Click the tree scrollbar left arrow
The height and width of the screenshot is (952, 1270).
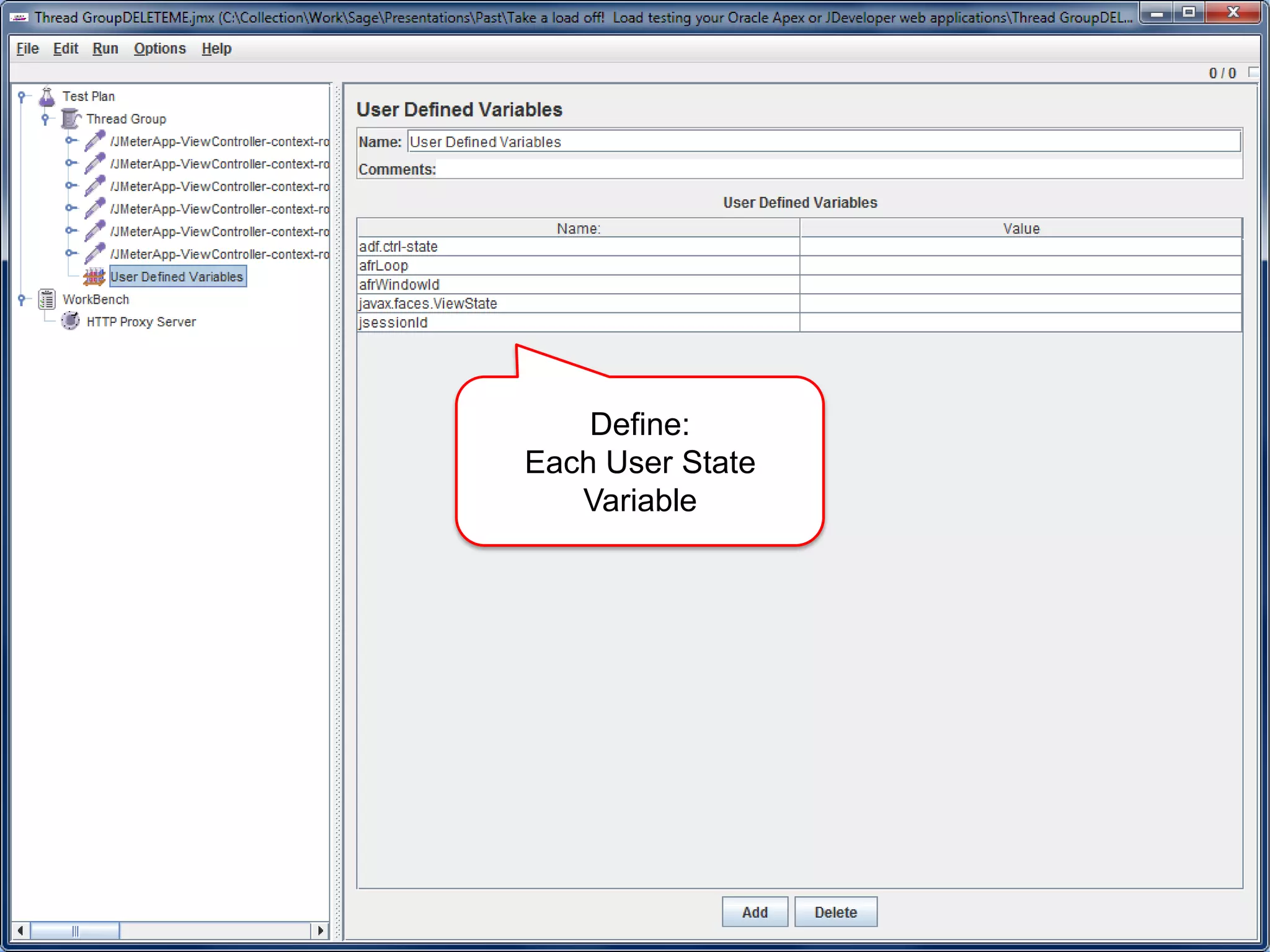coord(20,930)
